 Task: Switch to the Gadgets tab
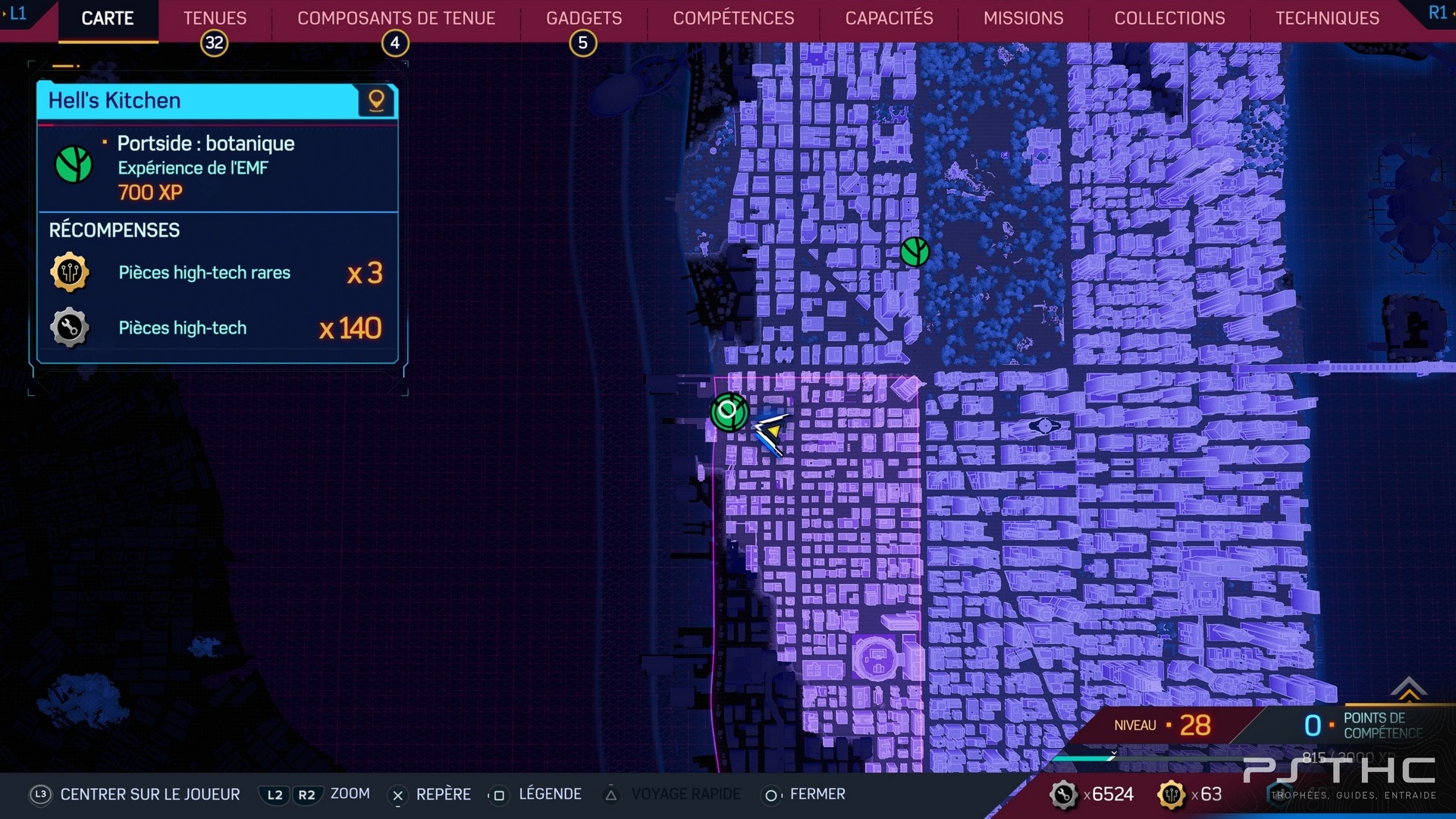[x=584, y=18]
